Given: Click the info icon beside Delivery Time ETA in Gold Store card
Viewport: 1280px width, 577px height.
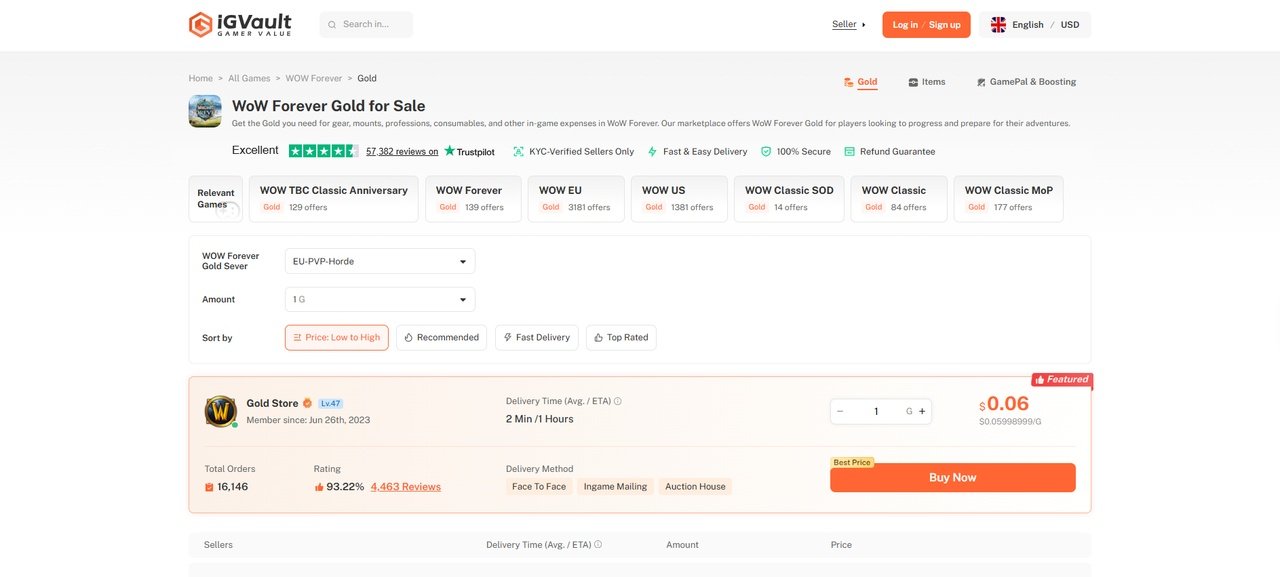Looking at the screenshot, I should coord(617,401).
